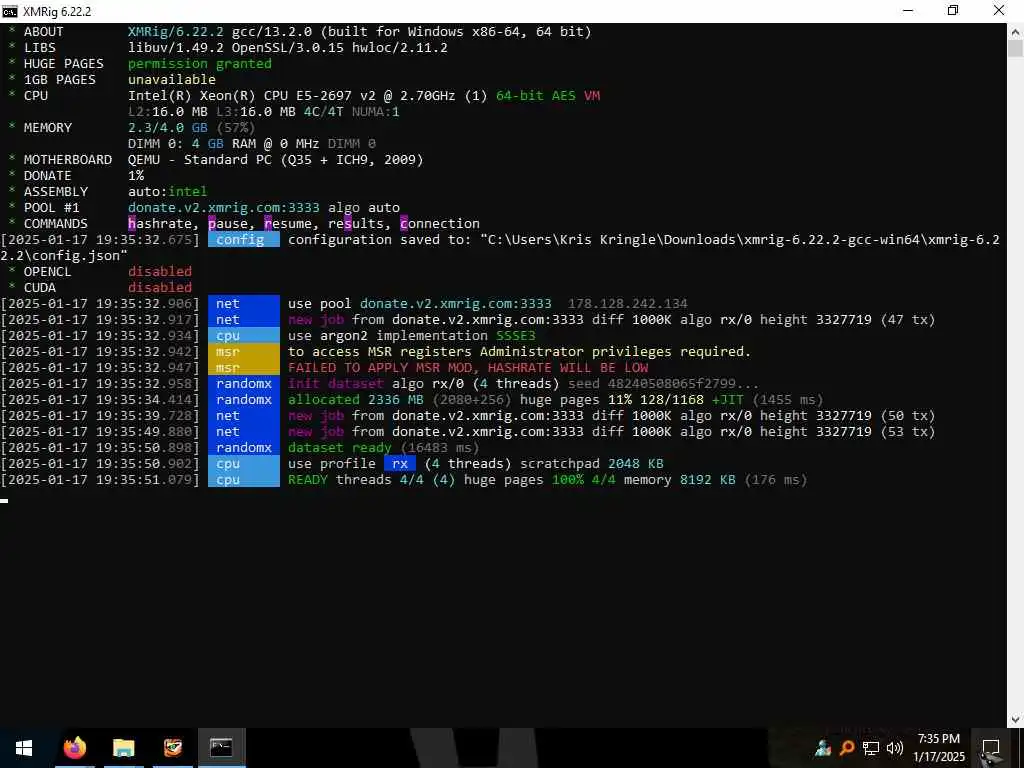Image resolution: width=1024 pixels, height=768 pixels.
Task: Click 'XMRig/6.22.2' in the ABOUT line
Action: (x=176, y=31)
